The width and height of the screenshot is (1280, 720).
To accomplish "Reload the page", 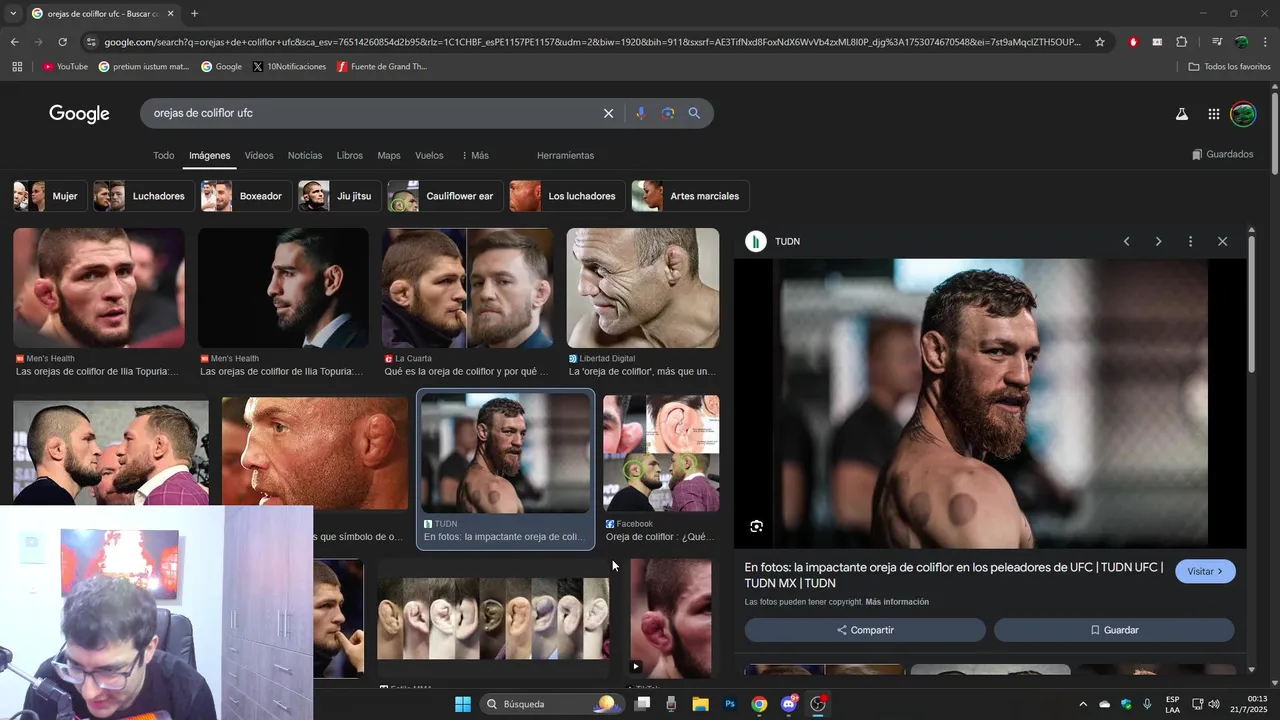I will [62, 42].
